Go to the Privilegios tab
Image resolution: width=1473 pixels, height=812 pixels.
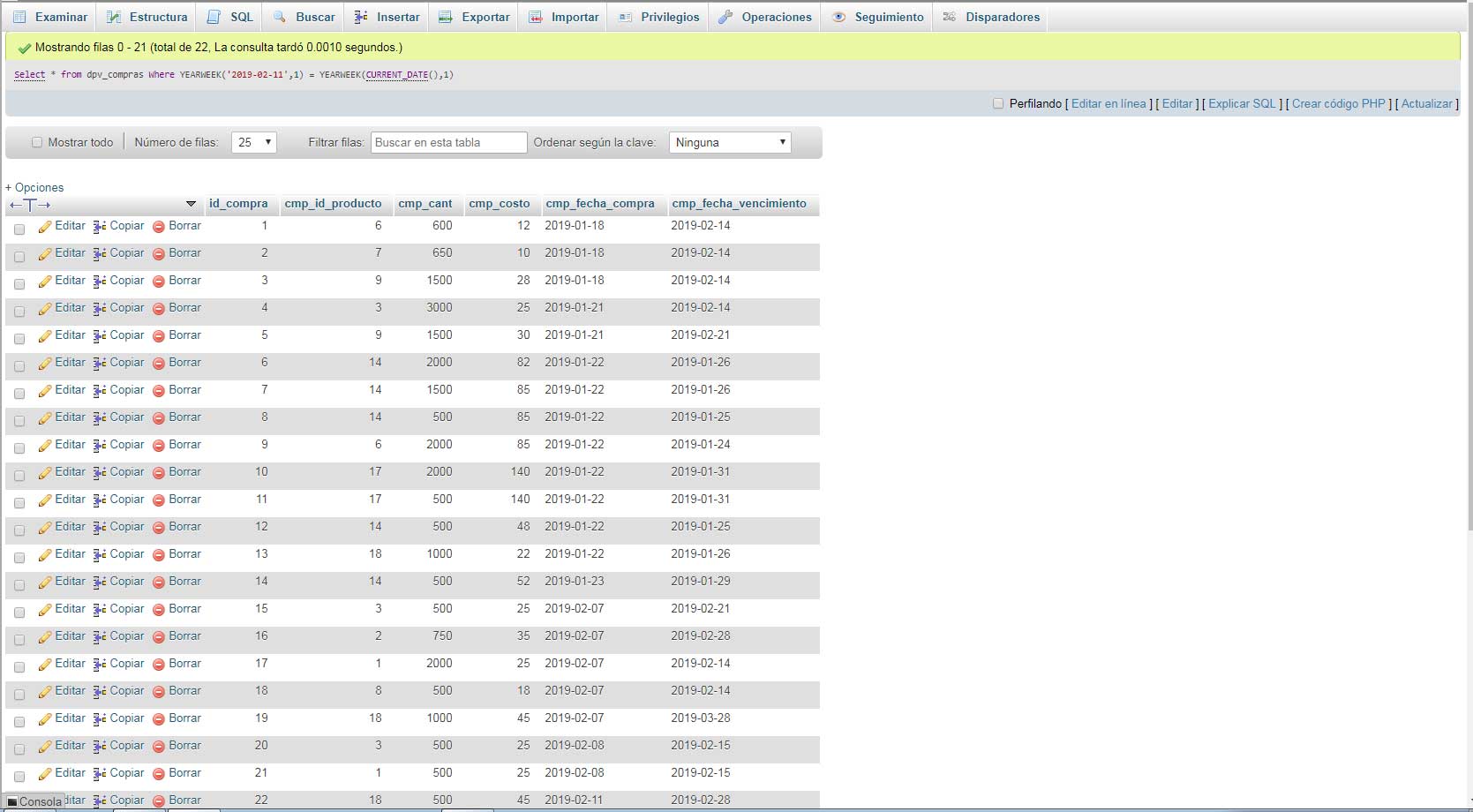[x=658, y=17]
